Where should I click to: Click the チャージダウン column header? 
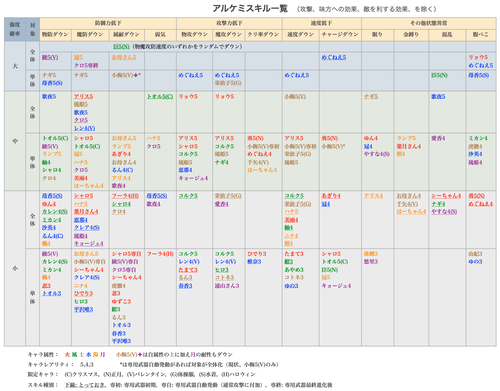tap(340, 34)
